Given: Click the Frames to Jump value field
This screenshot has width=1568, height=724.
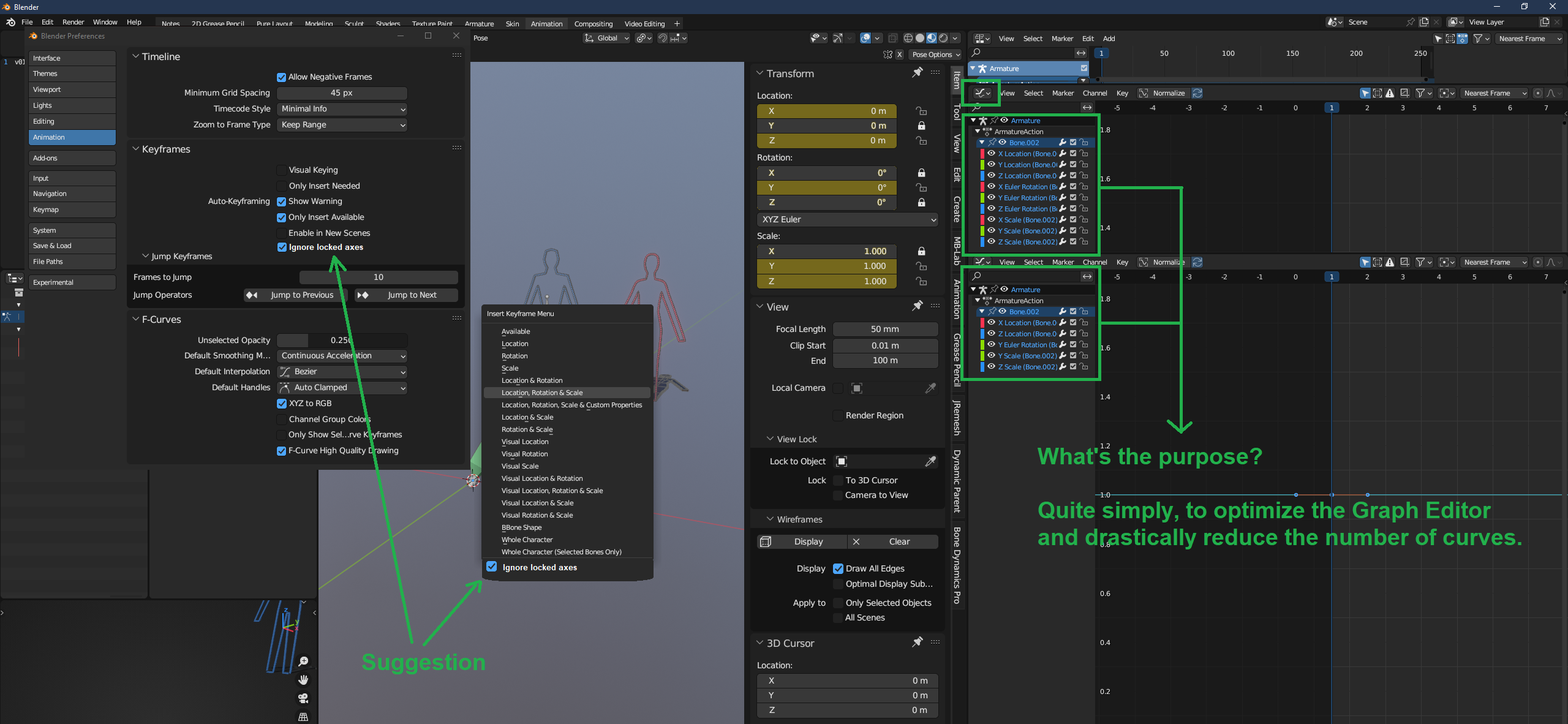Looking at the screenshot, I should (x=379, y=277).
